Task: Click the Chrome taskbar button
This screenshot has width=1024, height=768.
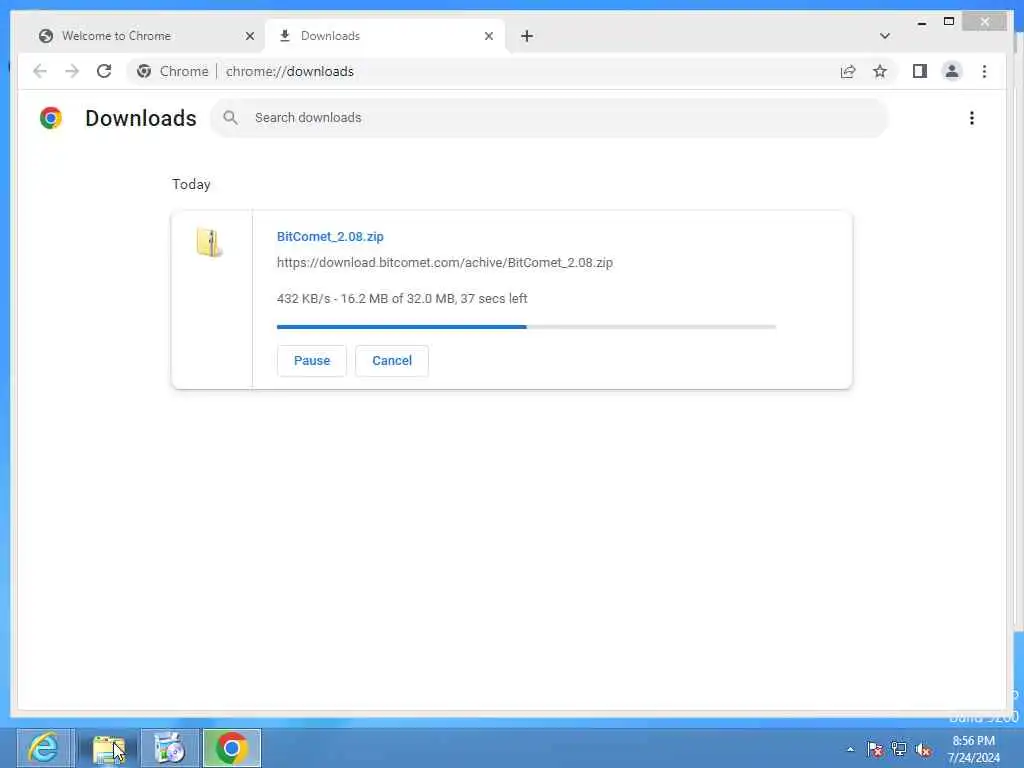Action: point(232,748)
